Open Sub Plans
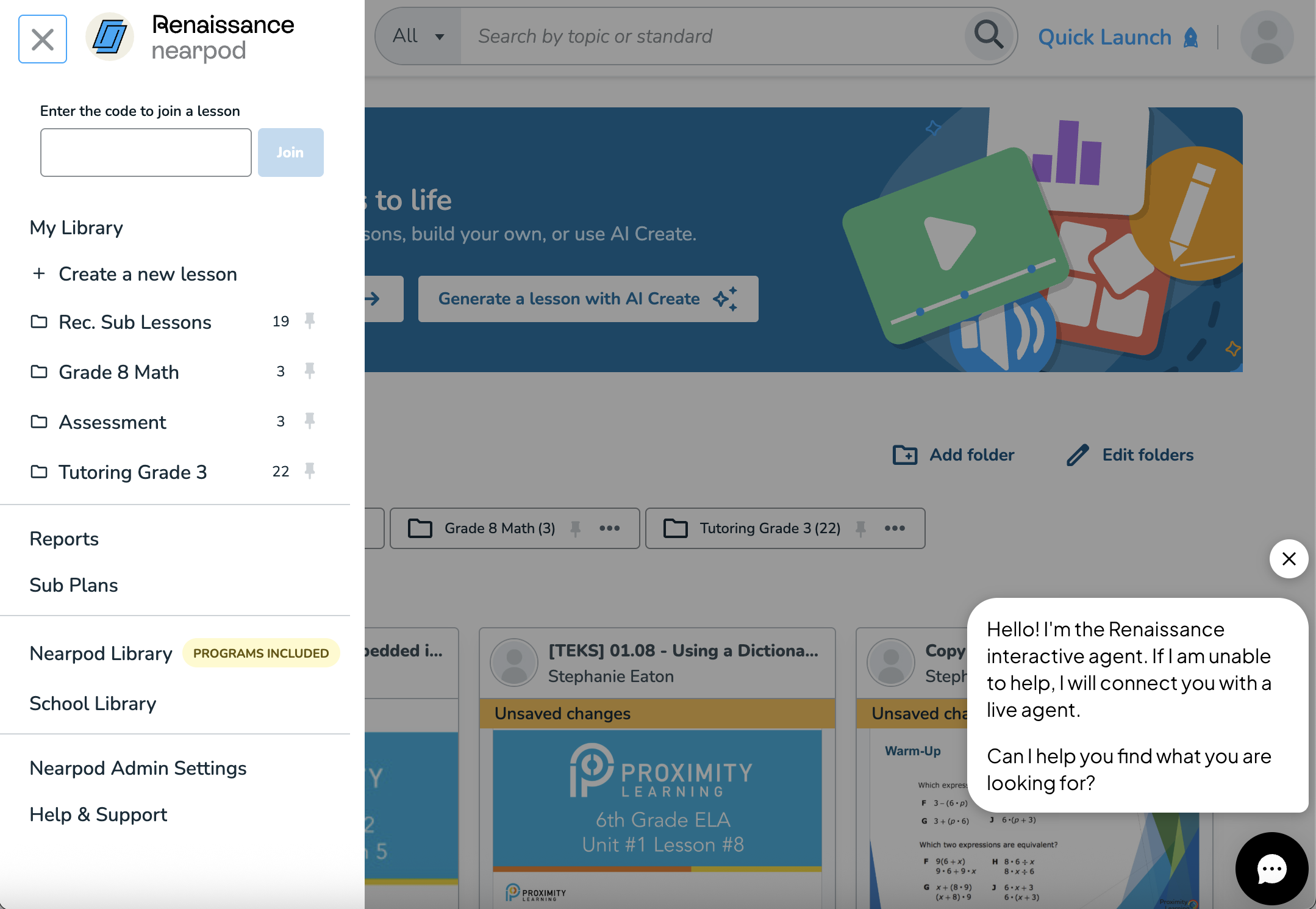1316x909 pixels. tap(74, 585)
